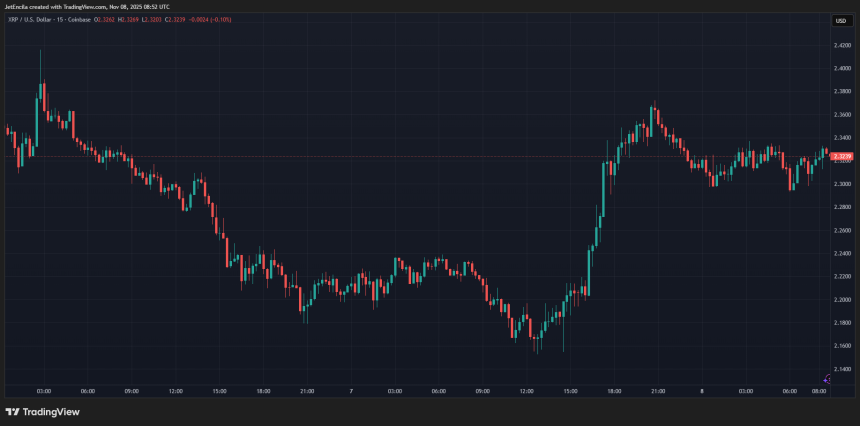Viewport: 860px width, 426px height.
Task: Click the USD currency label
Action: click(840, 20)
